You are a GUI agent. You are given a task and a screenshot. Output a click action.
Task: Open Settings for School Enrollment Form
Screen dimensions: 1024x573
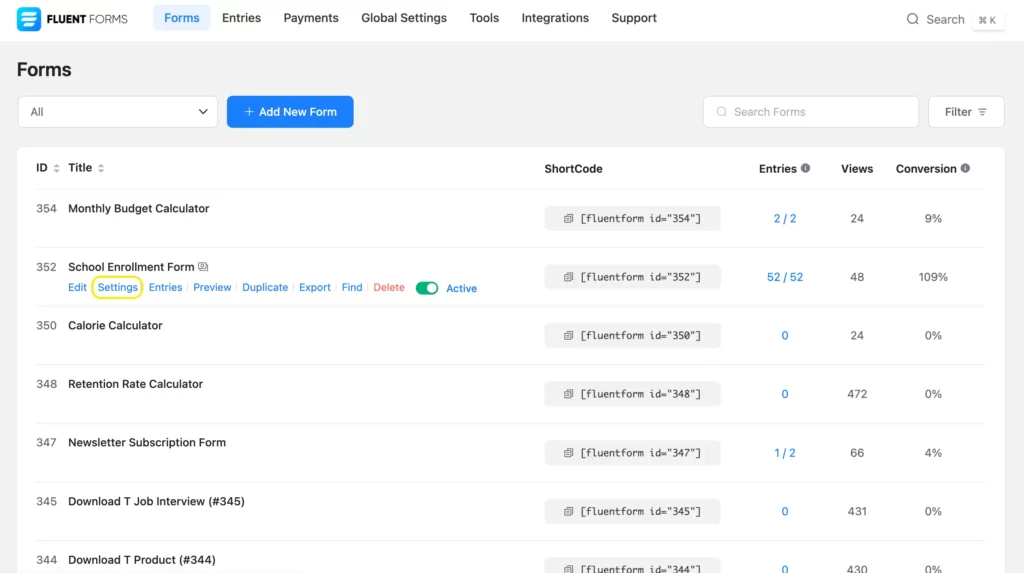[x=118, y=287]
